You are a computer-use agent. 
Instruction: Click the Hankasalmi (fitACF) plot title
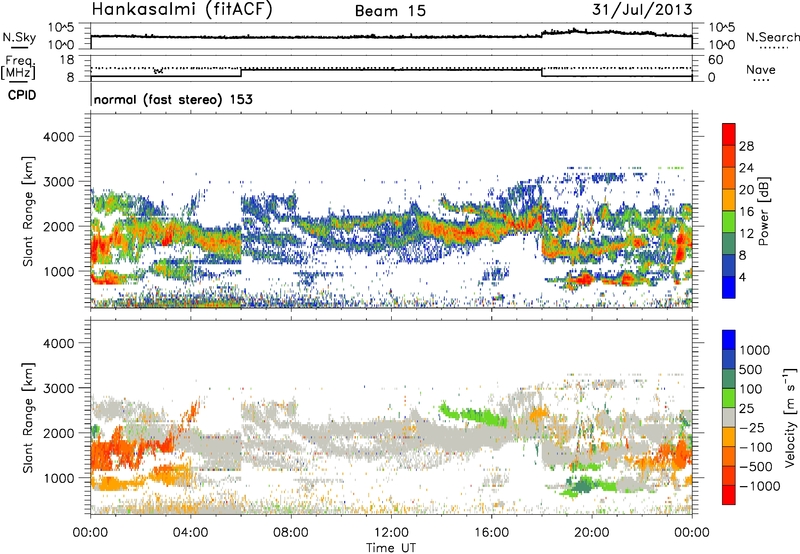point(182,10)
